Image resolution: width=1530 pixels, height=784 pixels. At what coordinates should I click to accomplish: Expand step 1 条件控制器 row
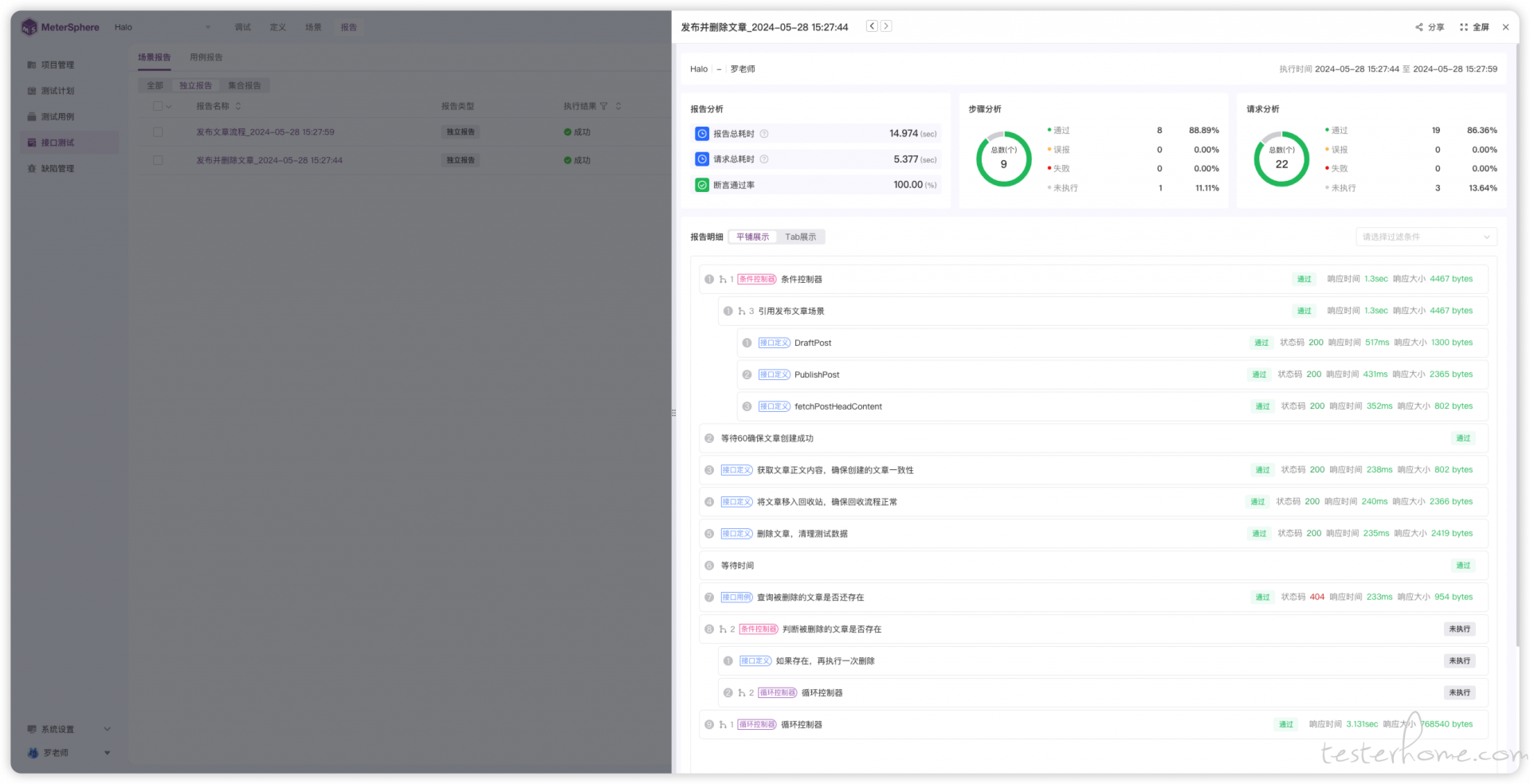(1093, 280)
